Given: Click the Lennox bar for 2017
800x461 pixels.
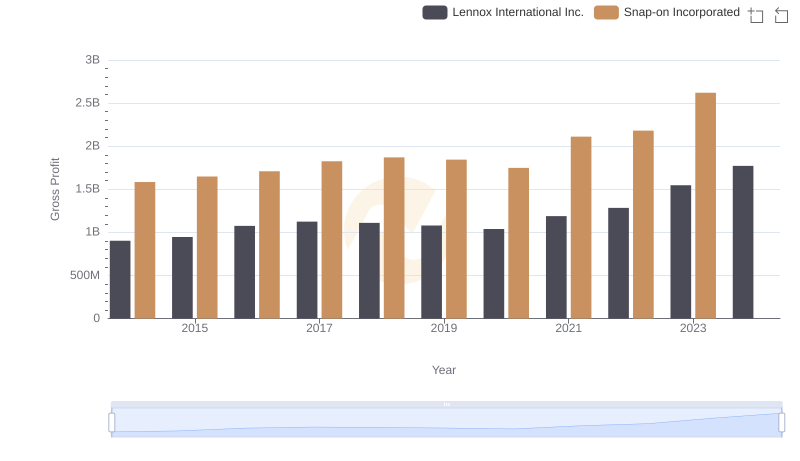Looking at the screenshot, I should [x=307, y=270].
